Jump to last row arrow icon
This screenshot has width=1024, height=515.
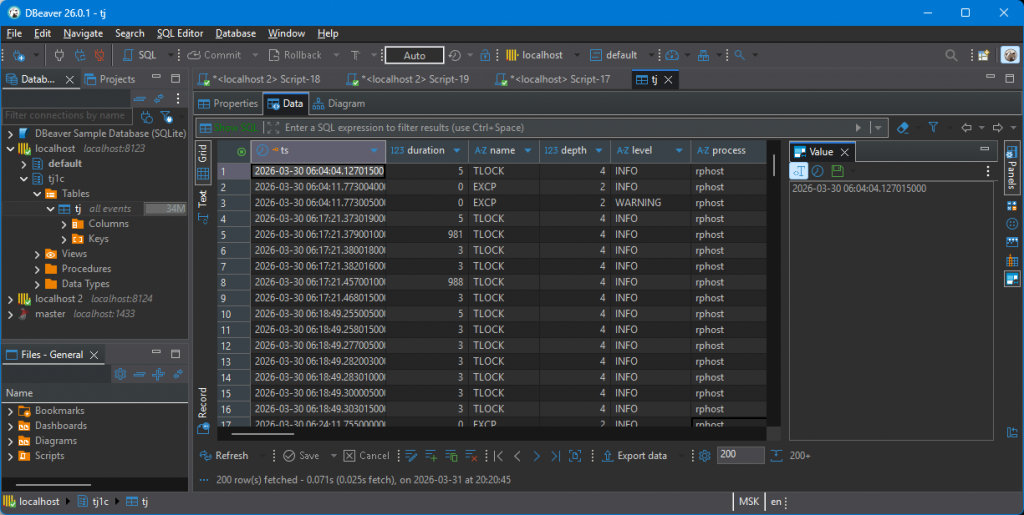555,455
